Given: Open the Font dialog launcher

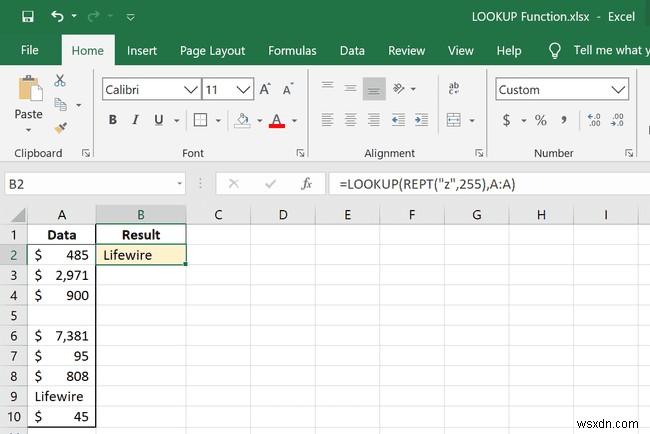Looking at the screenshot, I should pos(301,153).
